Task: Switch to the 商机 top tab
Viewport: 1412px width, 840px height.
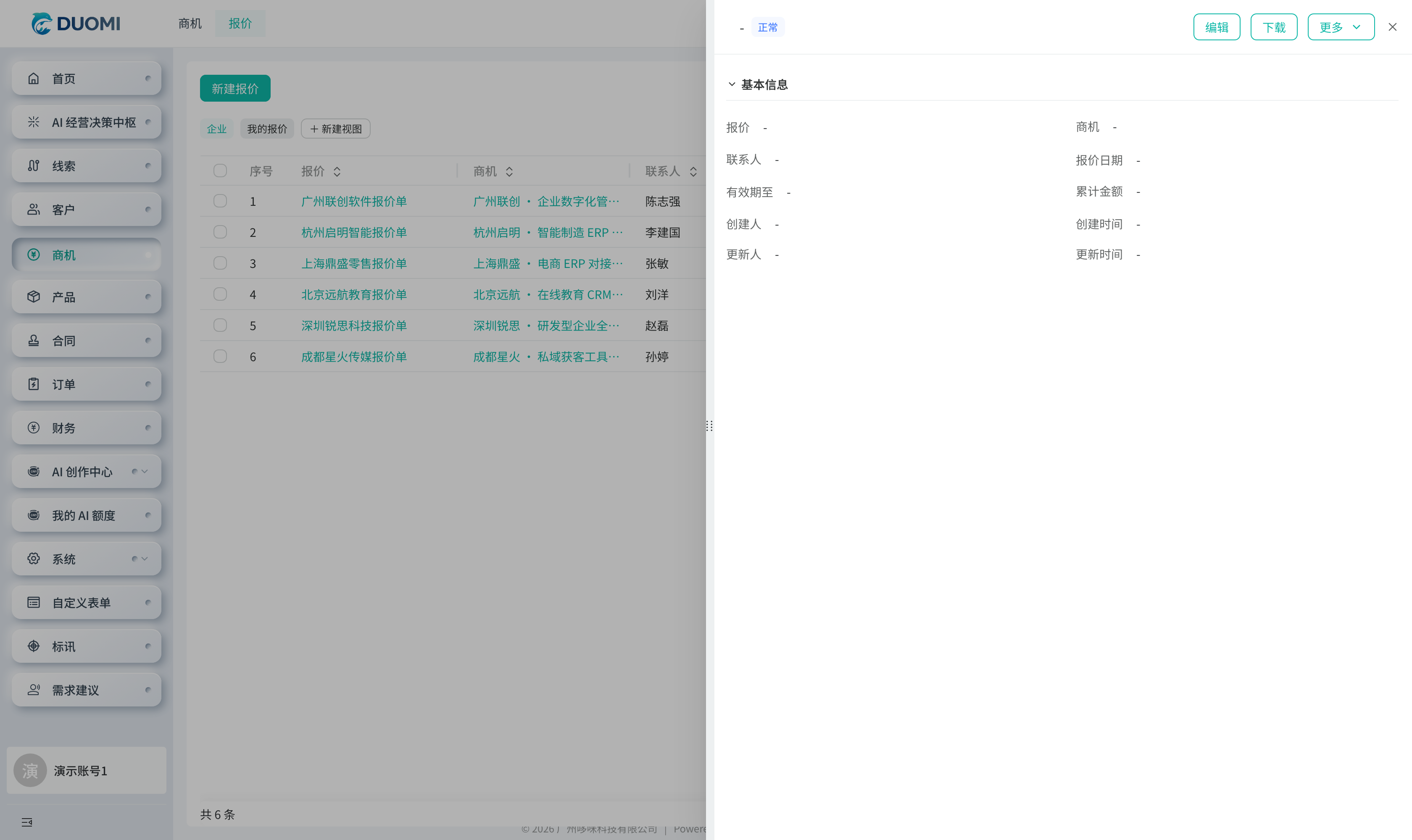Action: point(190,23)
